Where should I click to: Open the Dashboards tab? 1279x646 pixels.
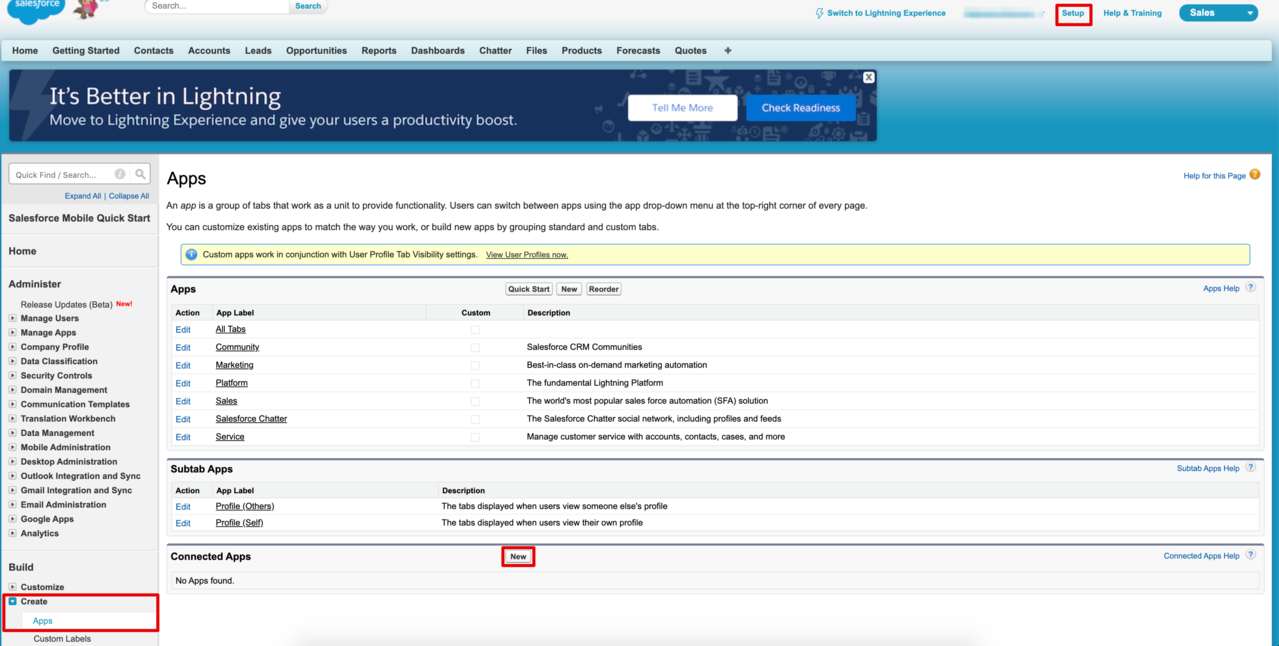437,50
